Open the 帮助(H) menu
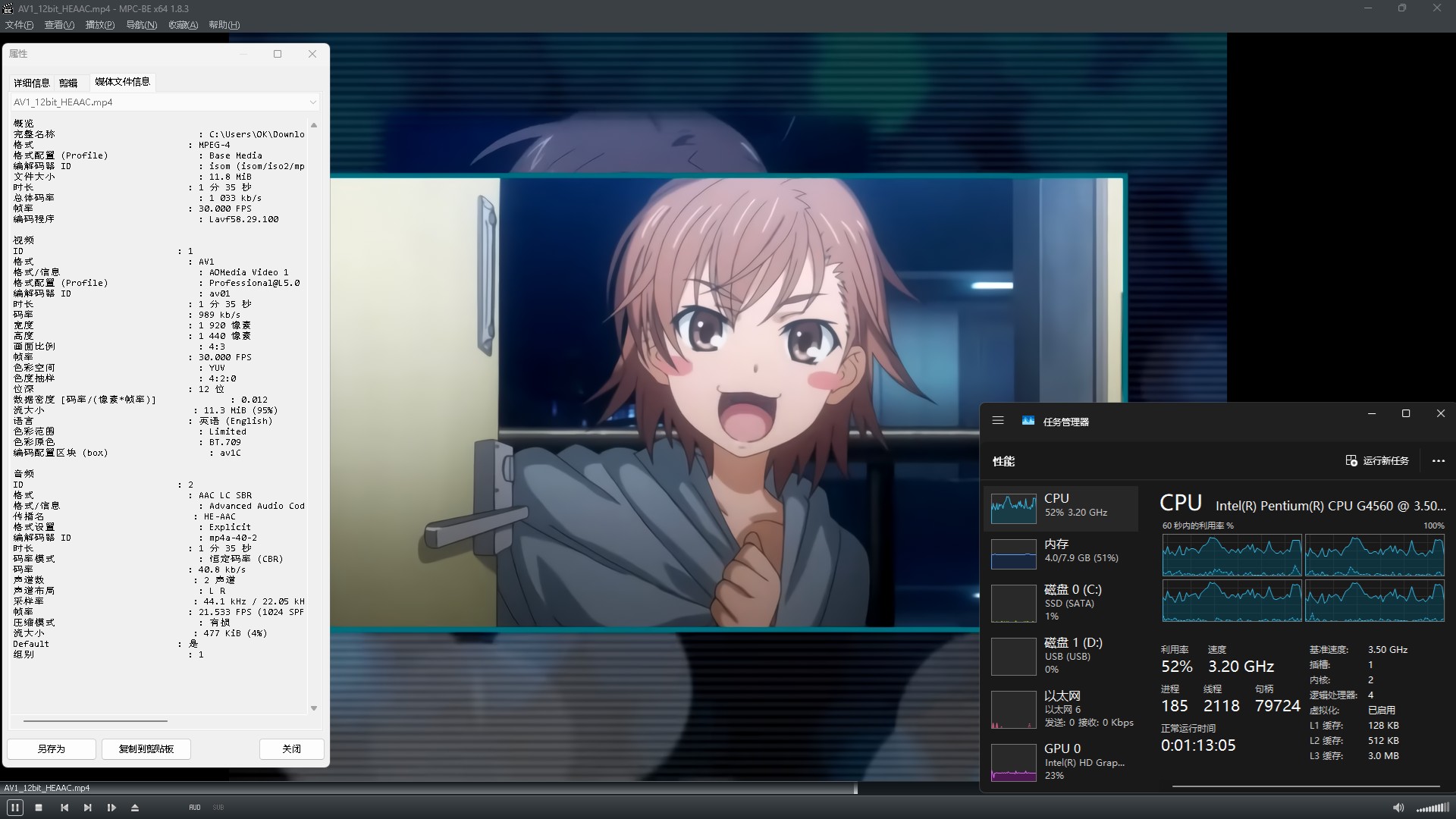 point(224,25)
